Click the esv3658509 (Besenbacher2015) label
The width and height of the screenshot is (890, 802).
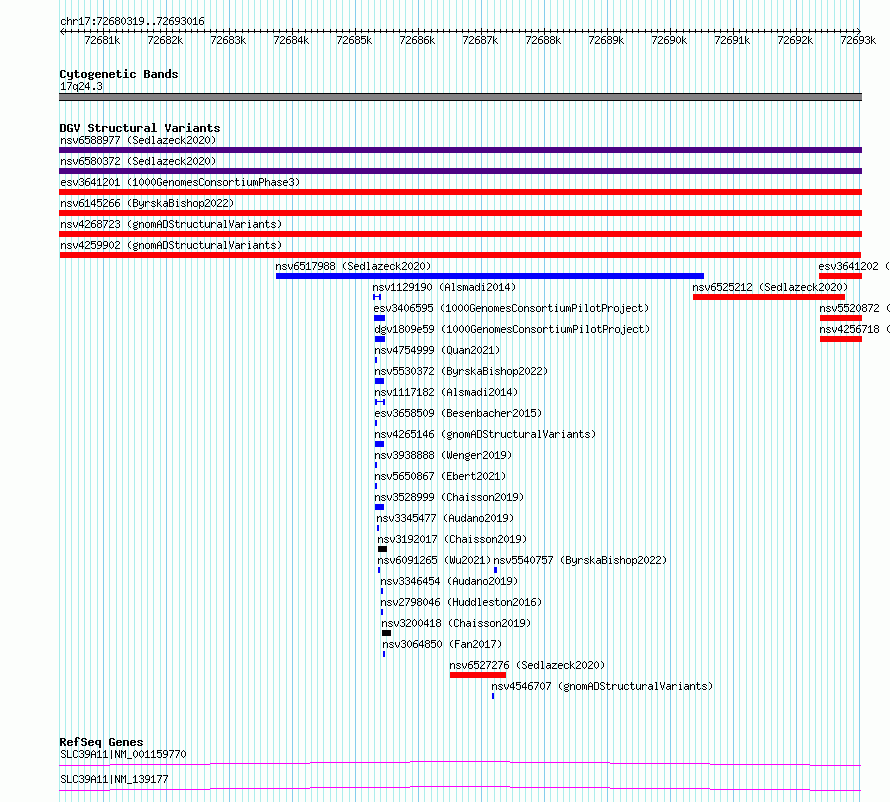pos(458,413)
